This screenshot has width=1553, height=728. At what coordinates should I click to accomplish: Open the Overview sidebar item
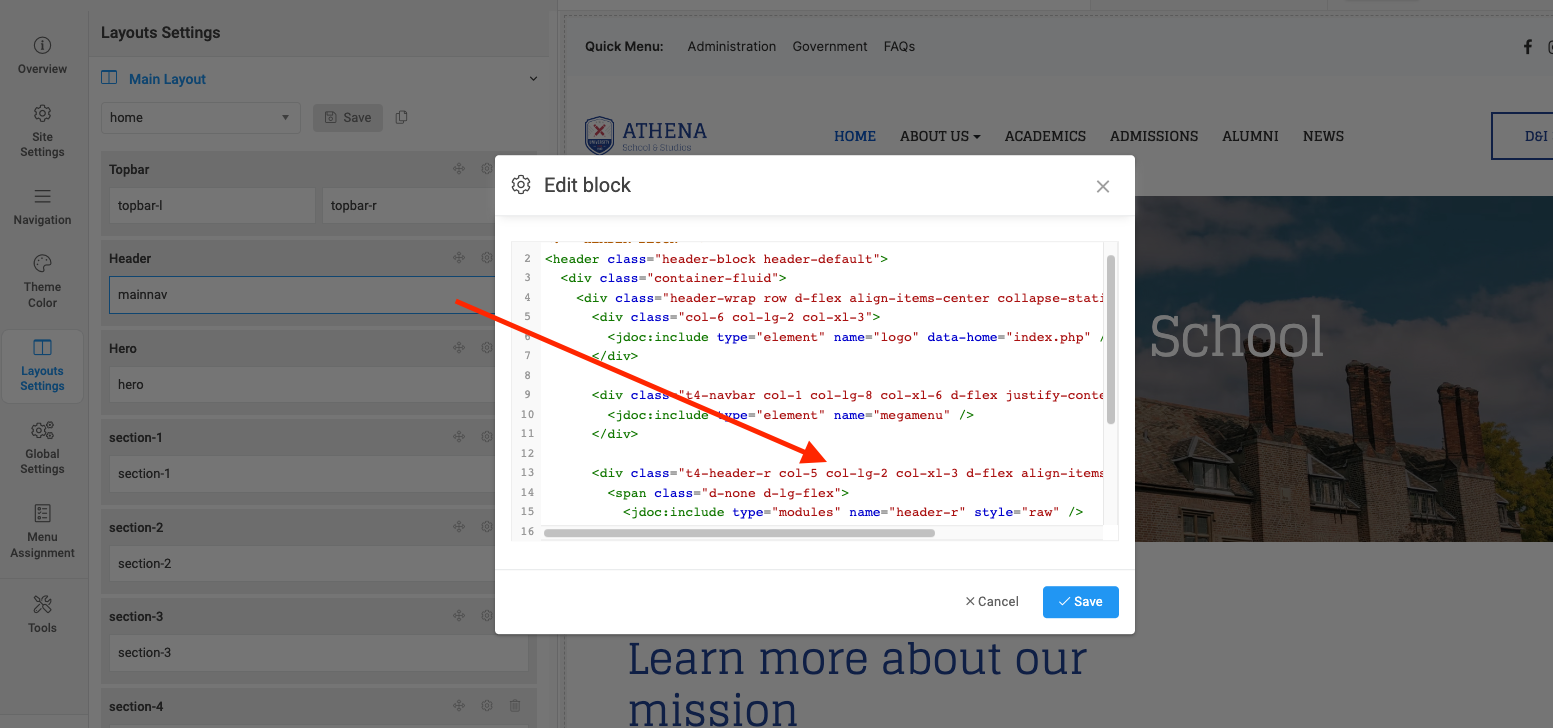42,56
